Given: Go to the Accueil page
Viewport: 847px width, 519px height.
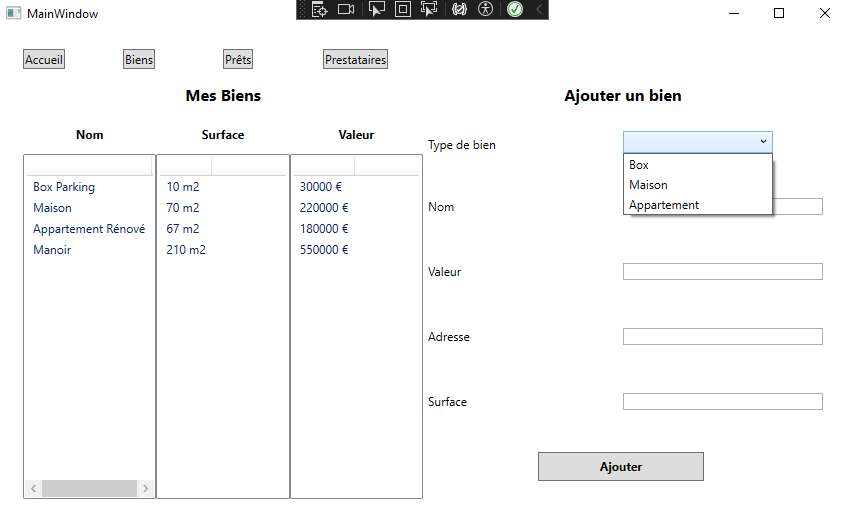Looking at the screenshot, I should pyautogui.click(x=44, y=60).
